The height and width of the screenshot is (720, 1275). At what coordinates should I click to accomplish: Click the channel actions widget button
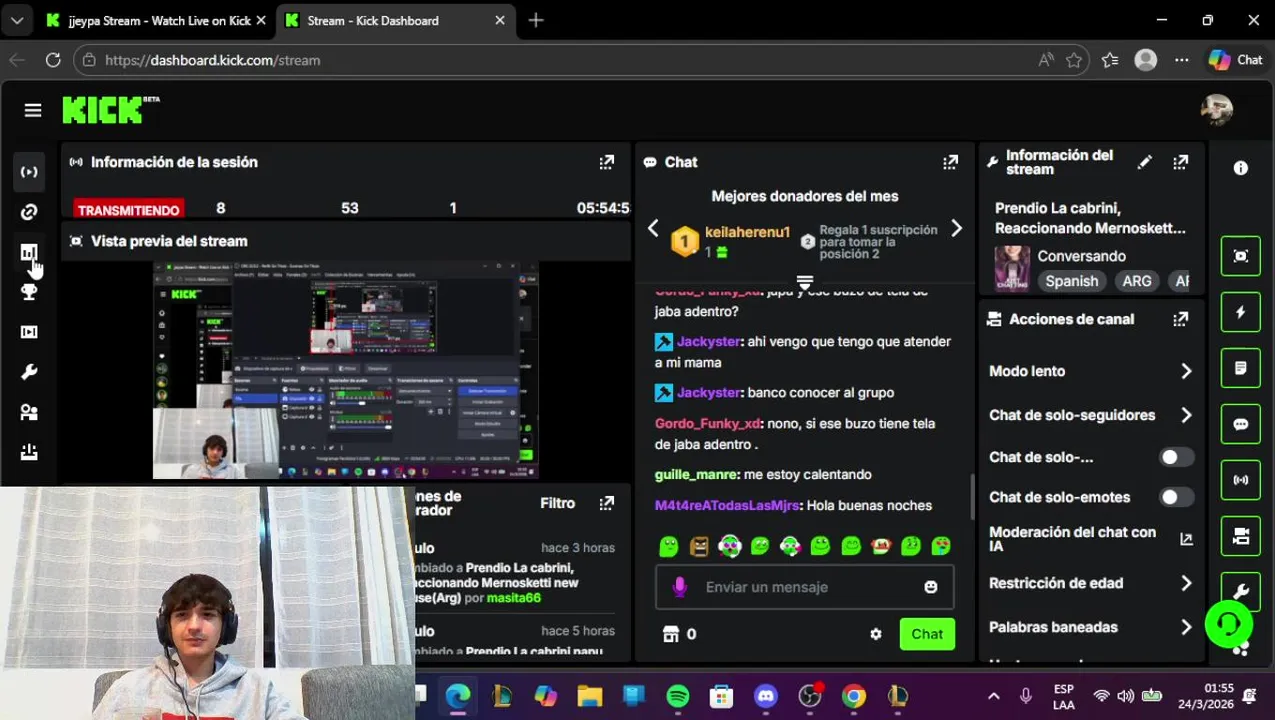(1241, 537)
